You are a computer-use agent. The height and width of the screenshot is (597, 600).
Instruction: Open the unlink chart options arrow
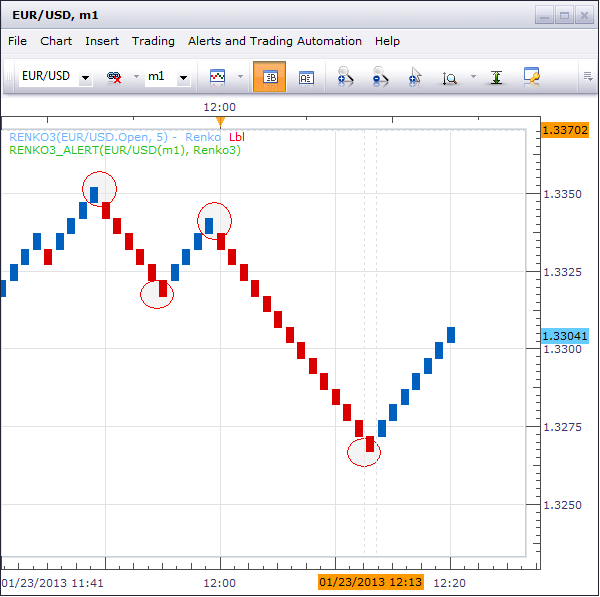(x=136, y=77)
